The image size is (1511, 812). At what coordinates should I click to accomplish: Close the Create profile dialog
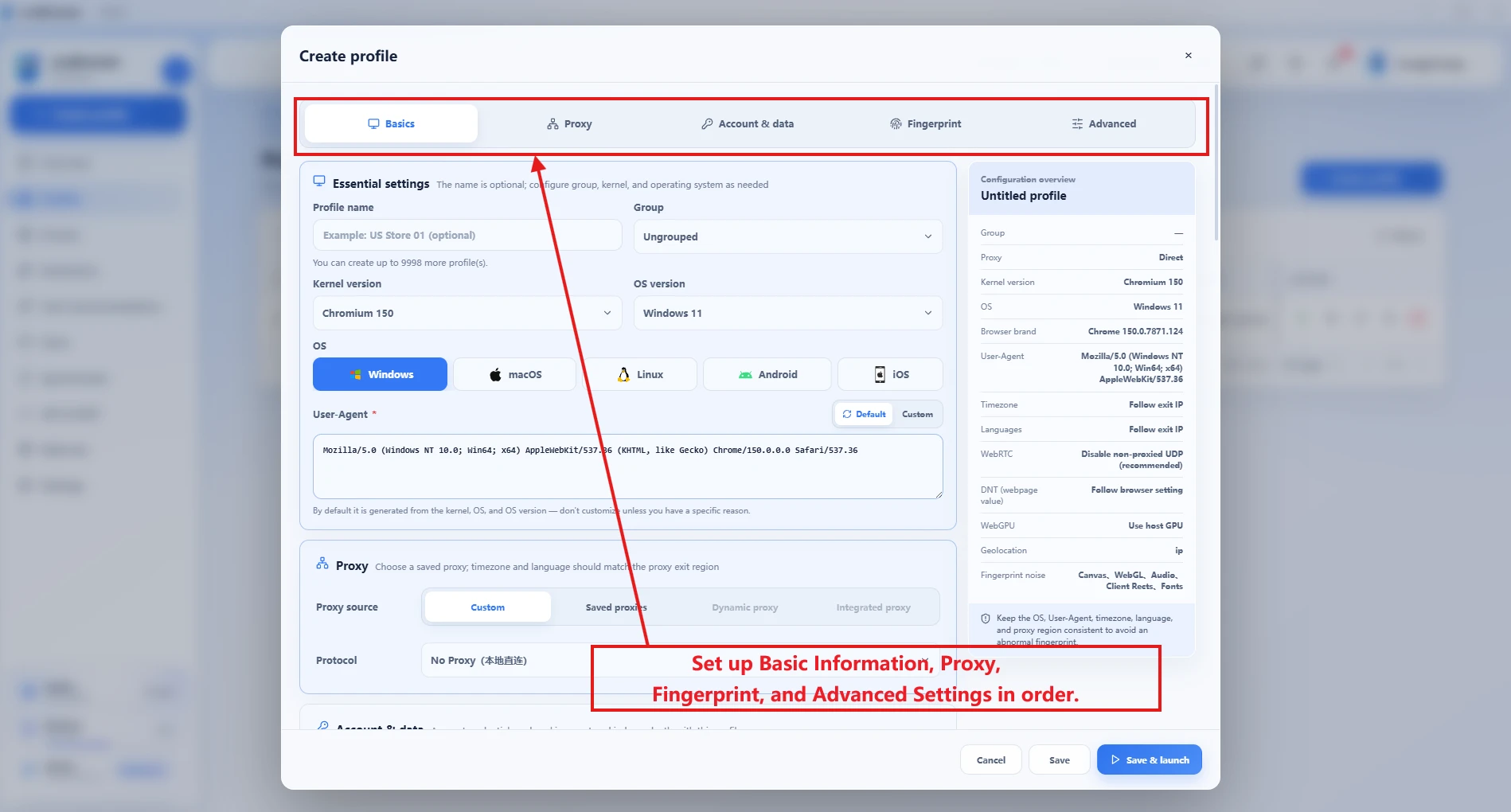pyautogui.click(x=1188, y=56)
